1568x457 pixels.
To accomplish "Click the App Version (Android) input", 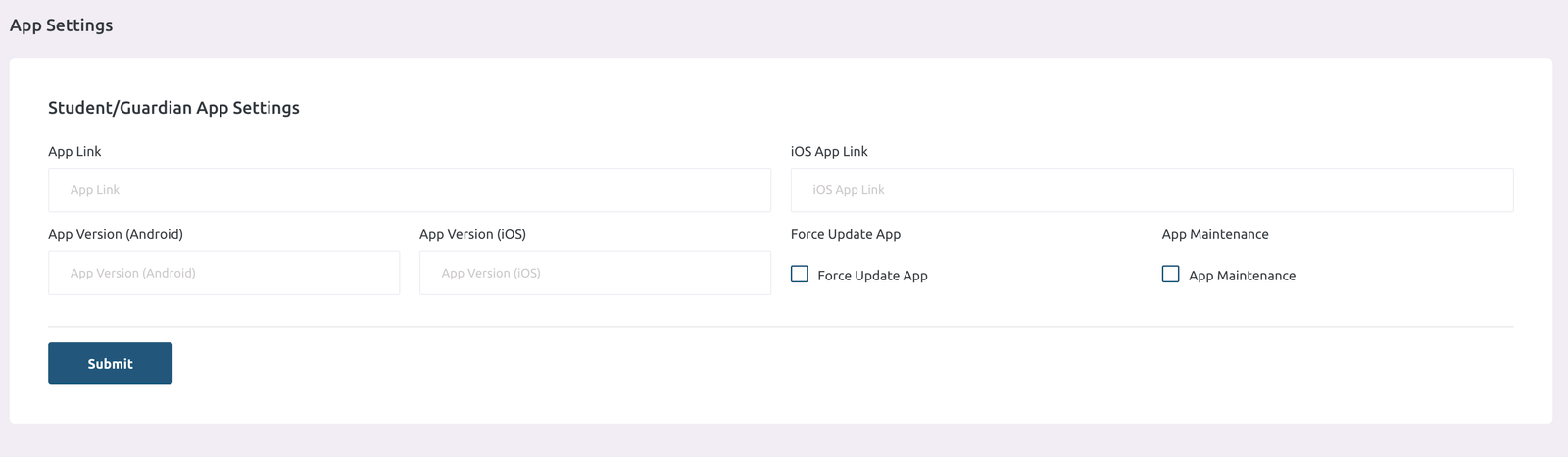I will tap(223, 274).
